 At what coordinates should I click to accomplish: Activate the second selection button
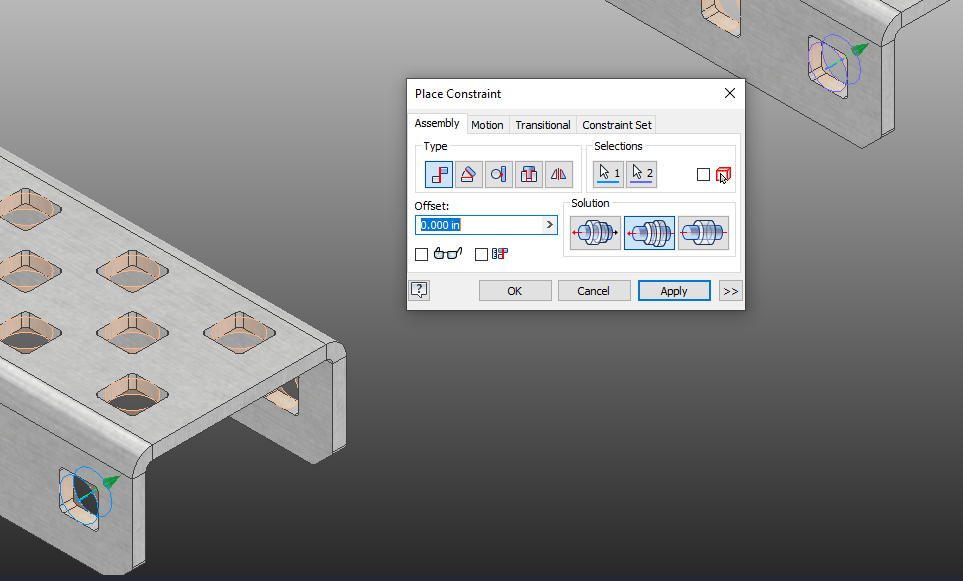pos(641,174)
